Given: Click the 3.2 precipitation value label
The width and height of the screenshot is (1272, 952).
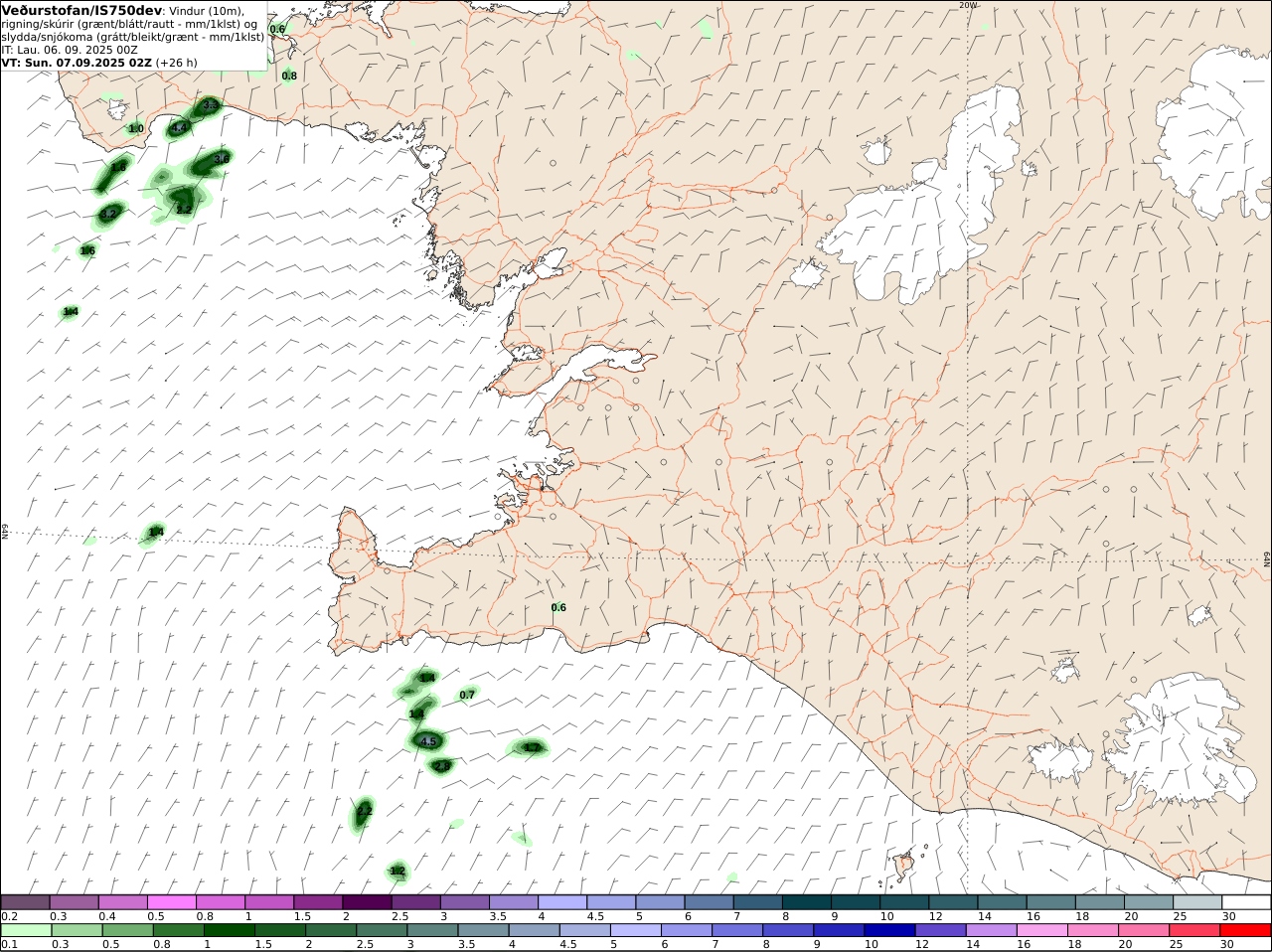Looking at the screenshot, I should coord(109,214).
